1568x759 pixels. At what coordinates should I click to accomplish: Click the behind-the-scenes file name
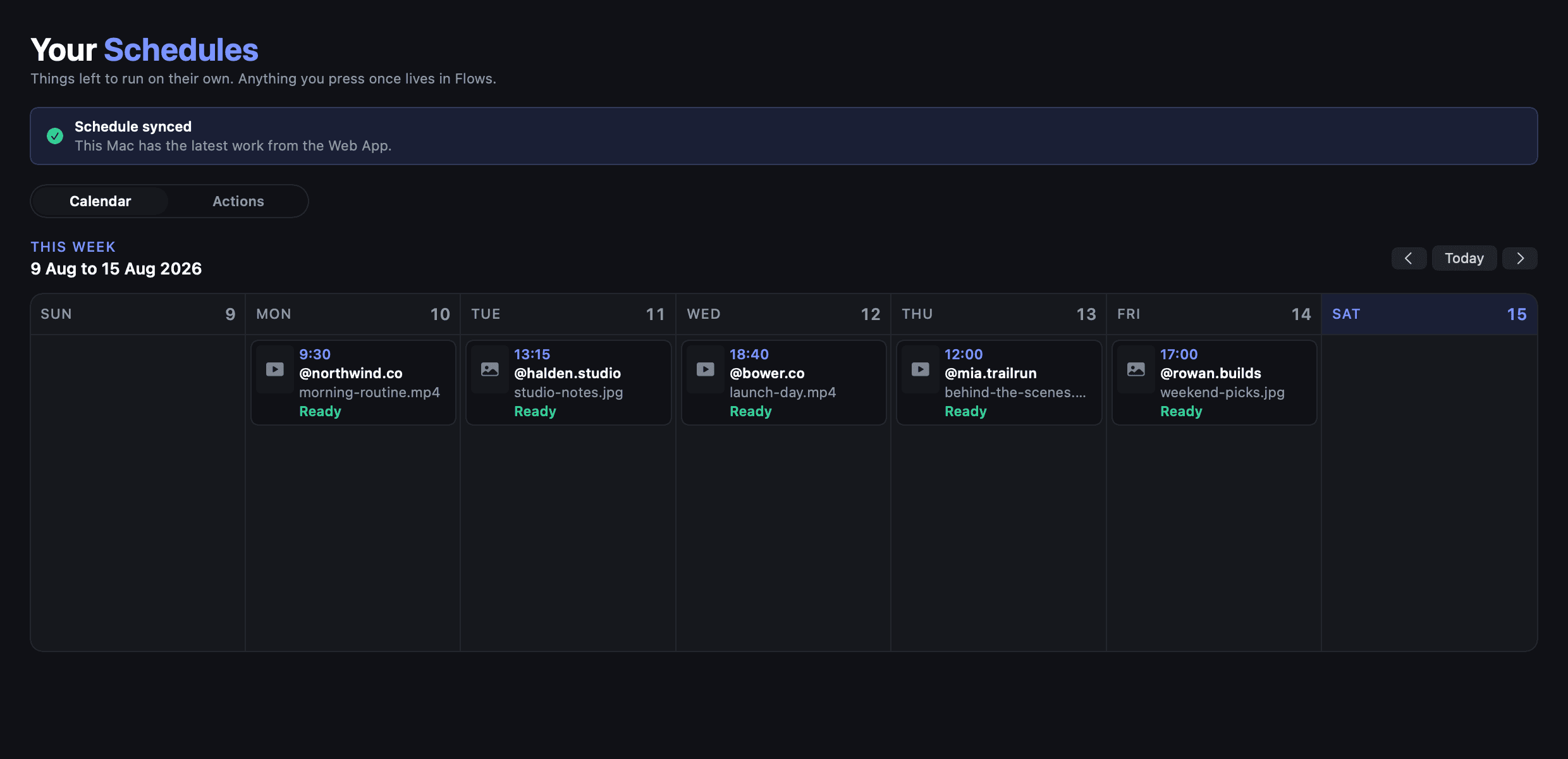(x=1015, y=392)
